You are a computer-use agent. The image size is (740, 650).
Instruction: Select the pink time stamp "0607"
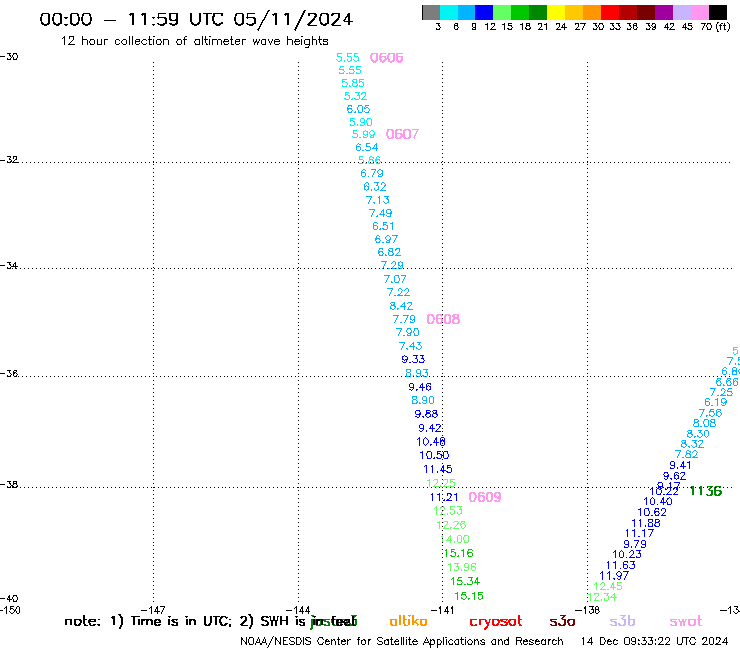point(402,134)
